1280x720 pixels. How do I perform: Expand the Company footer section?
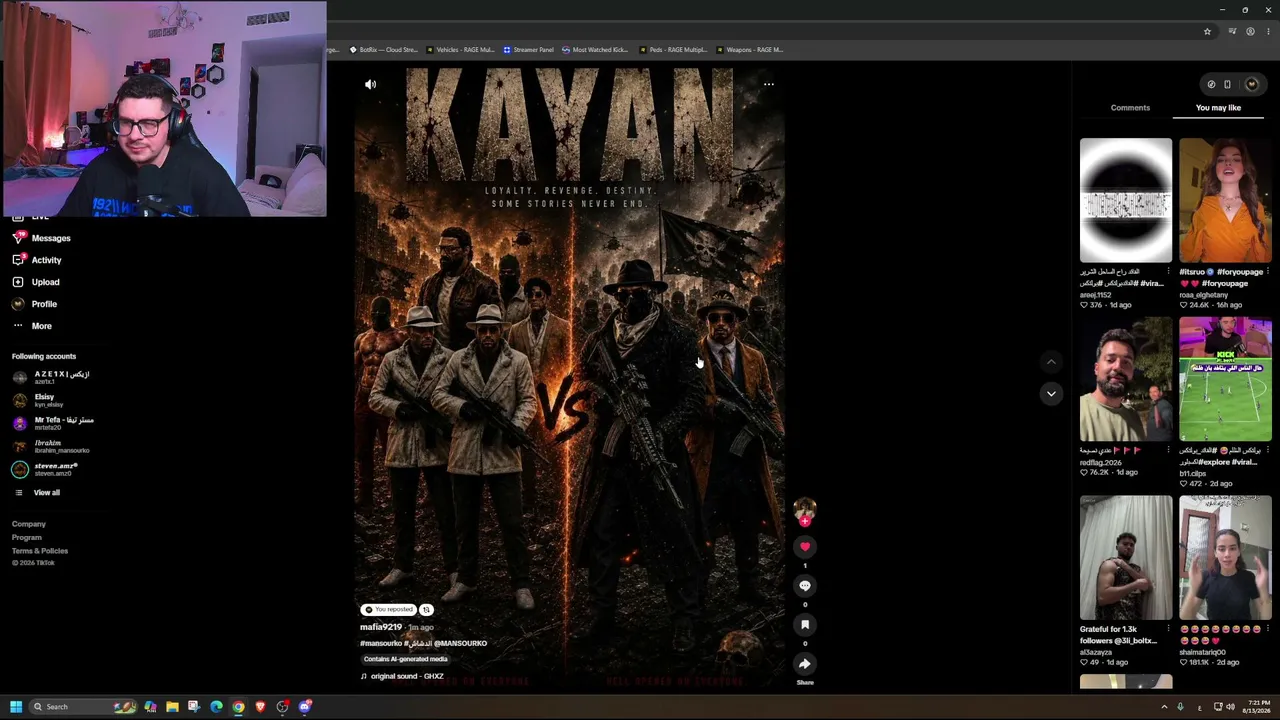coord(29,524)
